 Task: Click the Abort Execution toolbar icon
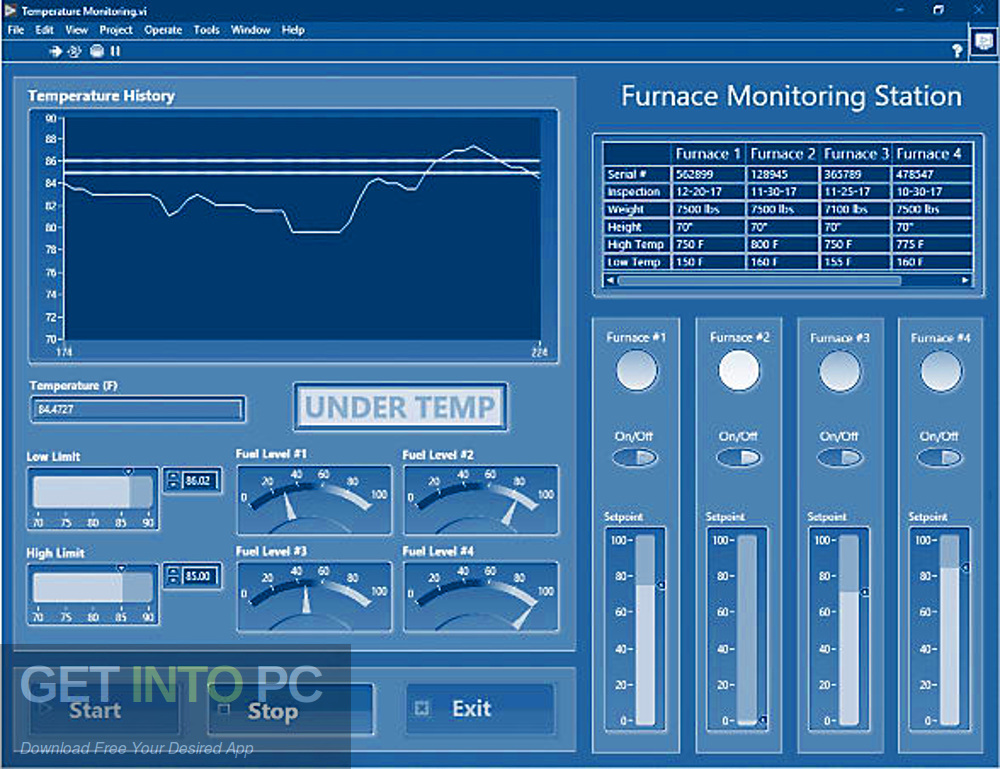(96, 51)
